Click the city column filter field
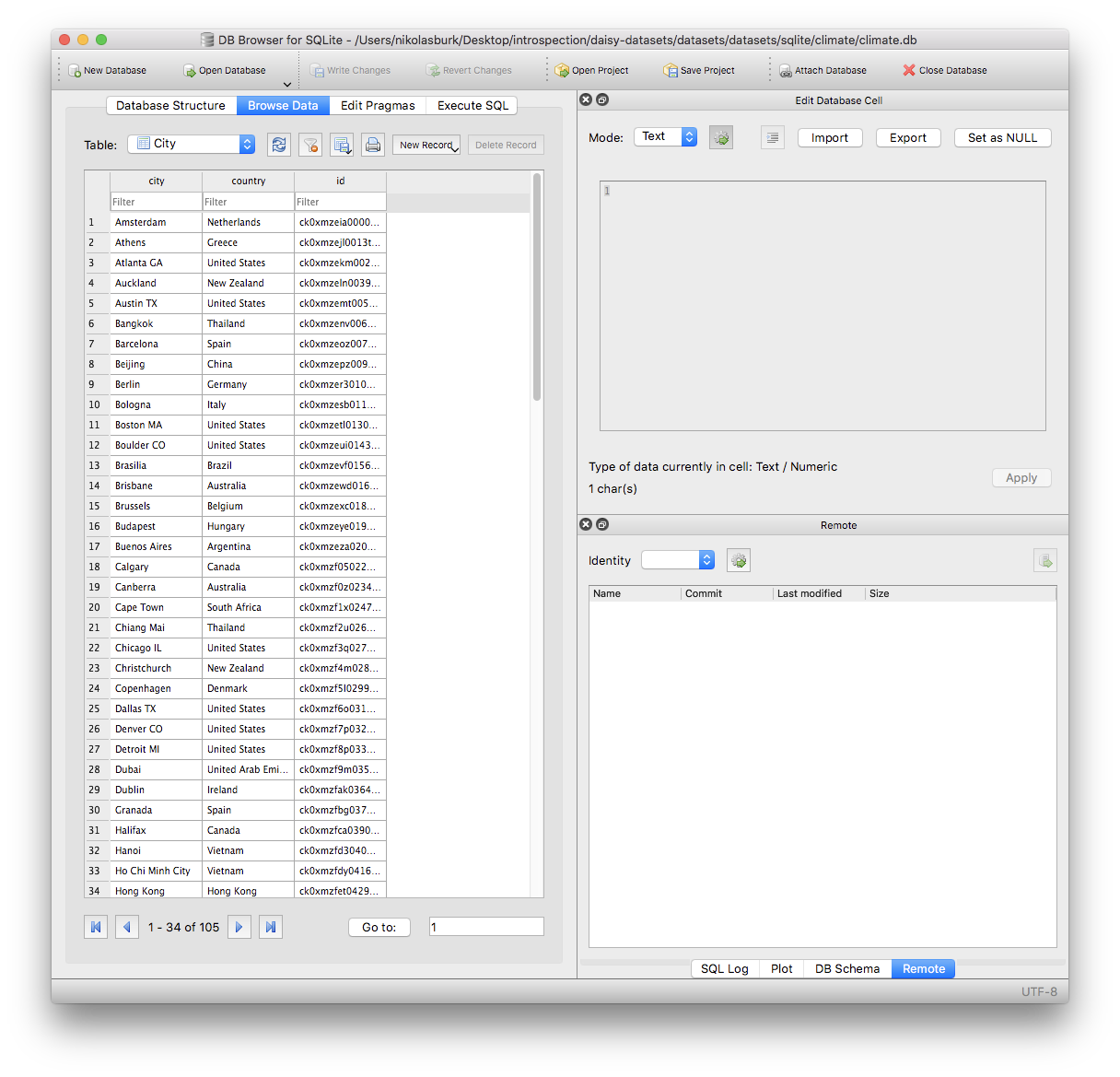 (x=155, y=201)
